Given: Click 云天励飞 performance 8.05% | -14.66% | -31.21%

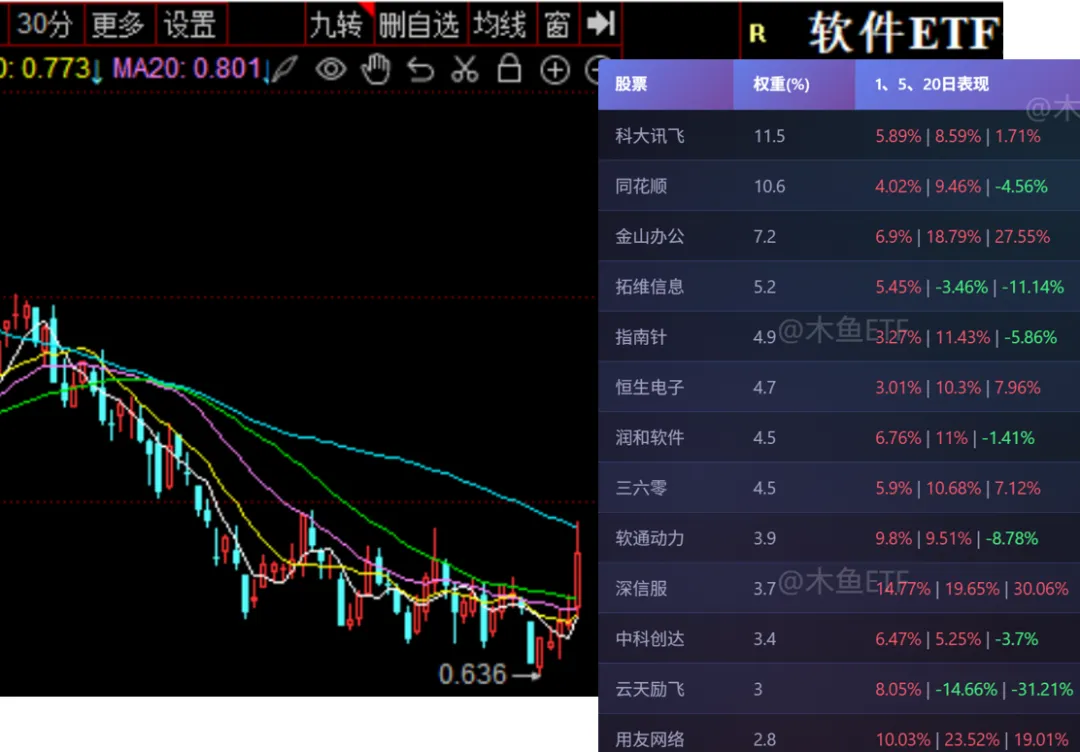Looking at the screenshot, I should click(974, 689).
